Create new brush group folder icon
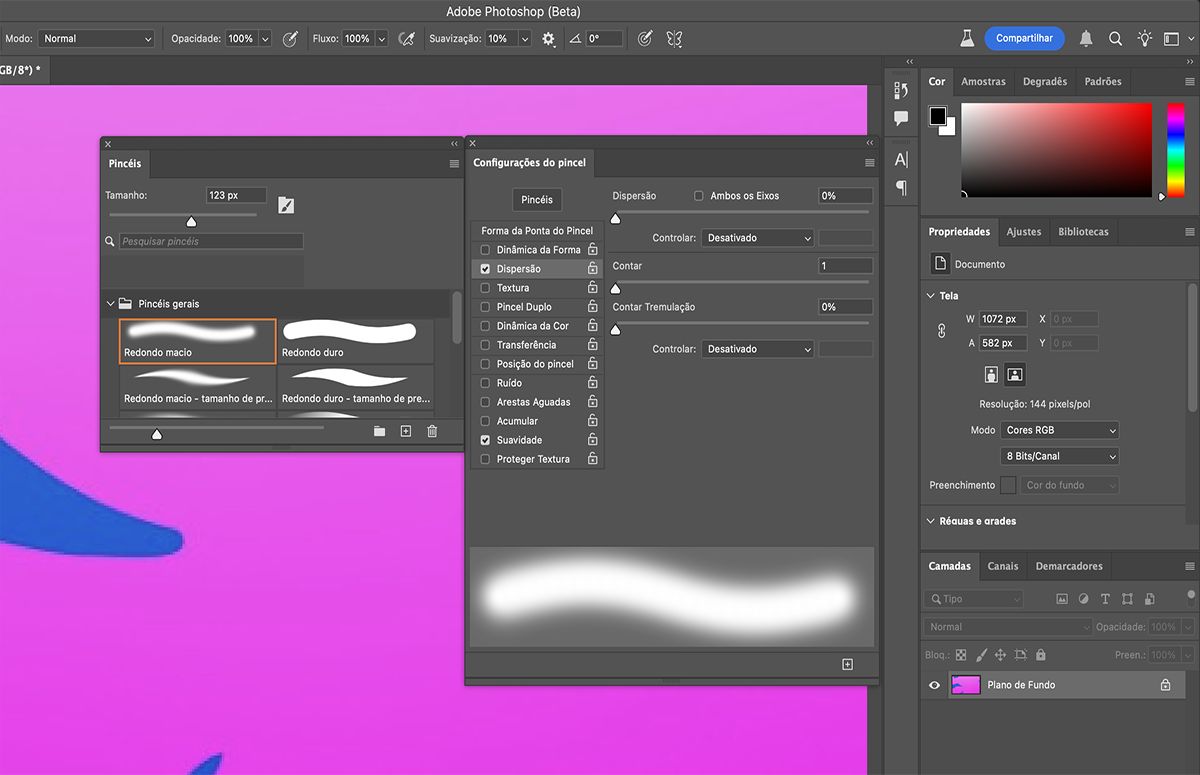 coord(380,431)
